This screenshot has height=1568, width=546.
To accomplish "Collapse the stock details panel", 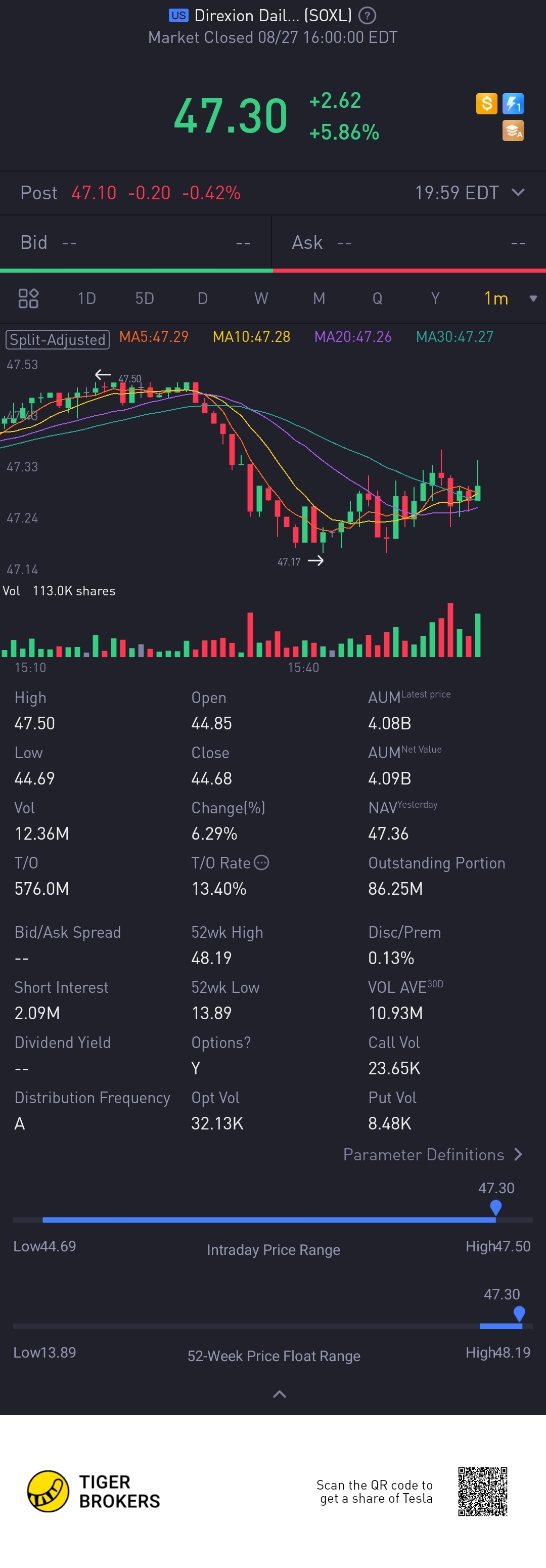I will pos(280,1394).
